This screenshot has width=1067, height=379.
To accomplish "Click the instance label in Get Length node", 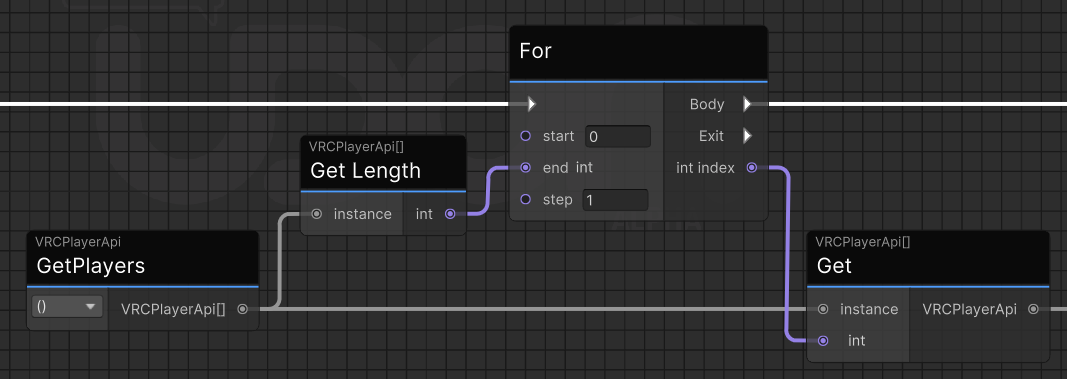I will click(x=363, y=214).
